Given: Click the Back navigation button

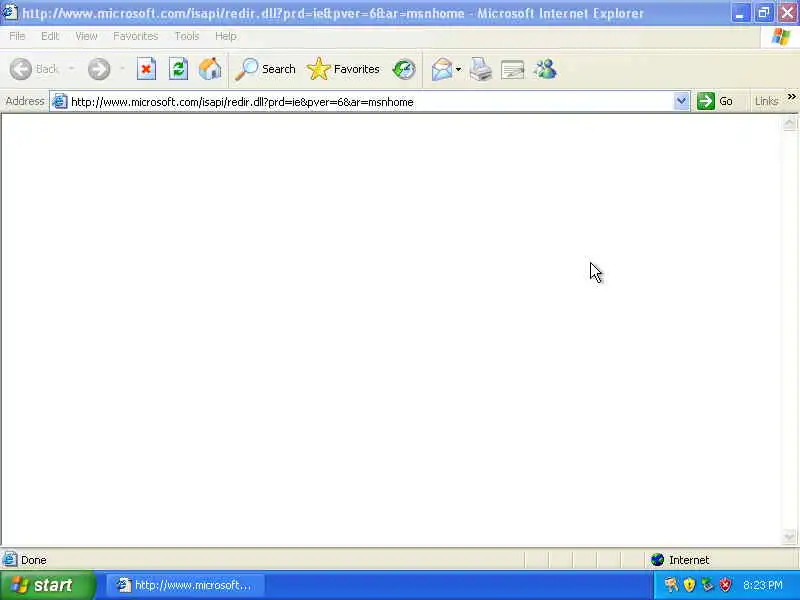Looking at the screenshot, I should tap(34, 69).
